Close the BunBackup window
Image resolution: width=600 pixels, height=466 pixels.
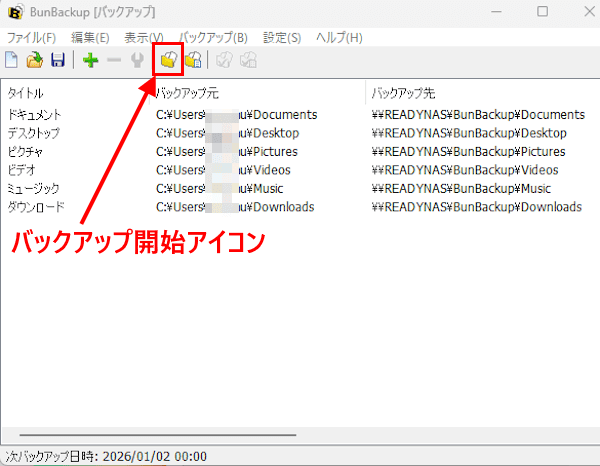point(590,11)
